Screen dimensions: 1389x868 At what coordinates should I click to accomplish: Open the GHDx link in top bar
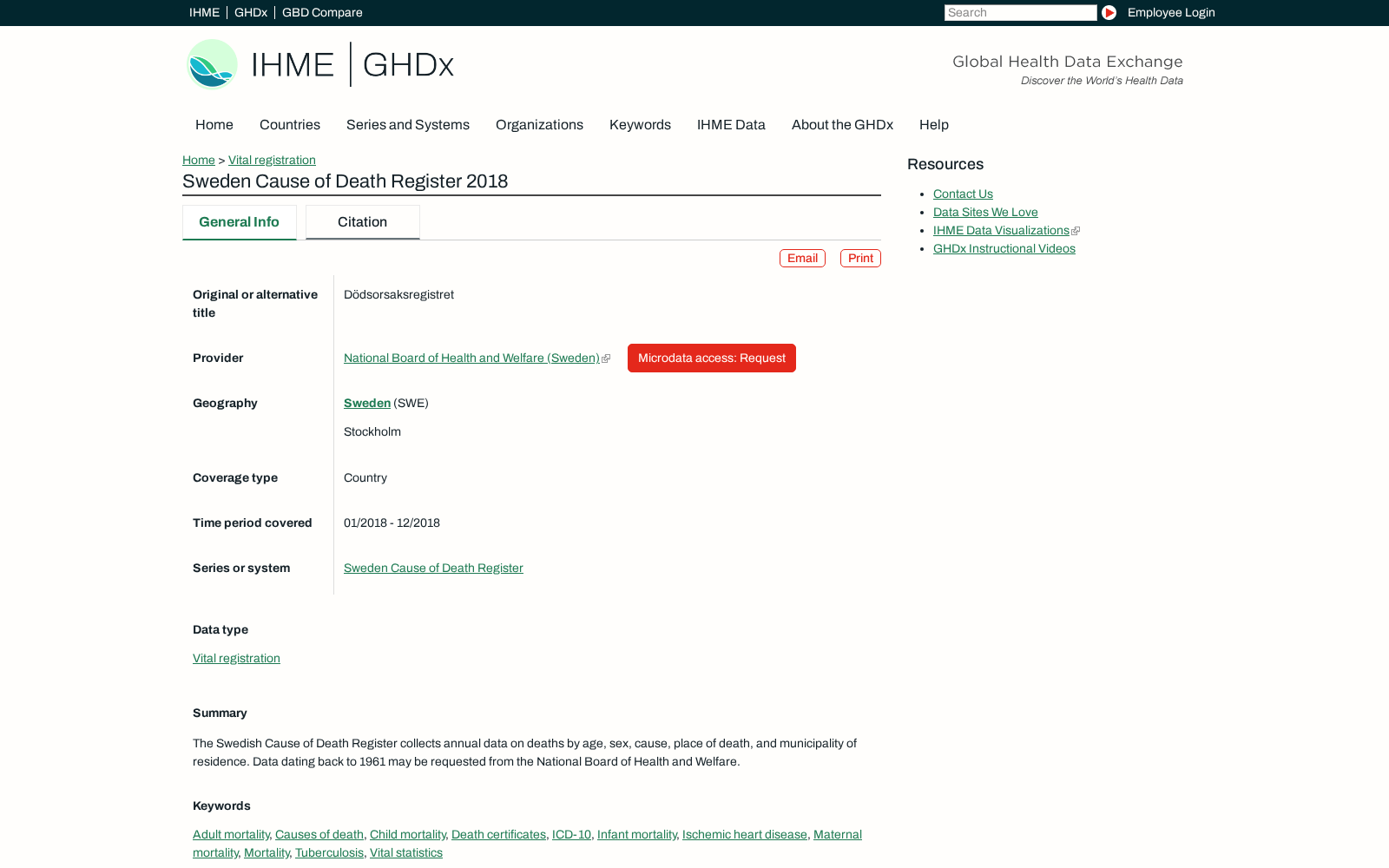pyautogui.click(x=251, y=12)
